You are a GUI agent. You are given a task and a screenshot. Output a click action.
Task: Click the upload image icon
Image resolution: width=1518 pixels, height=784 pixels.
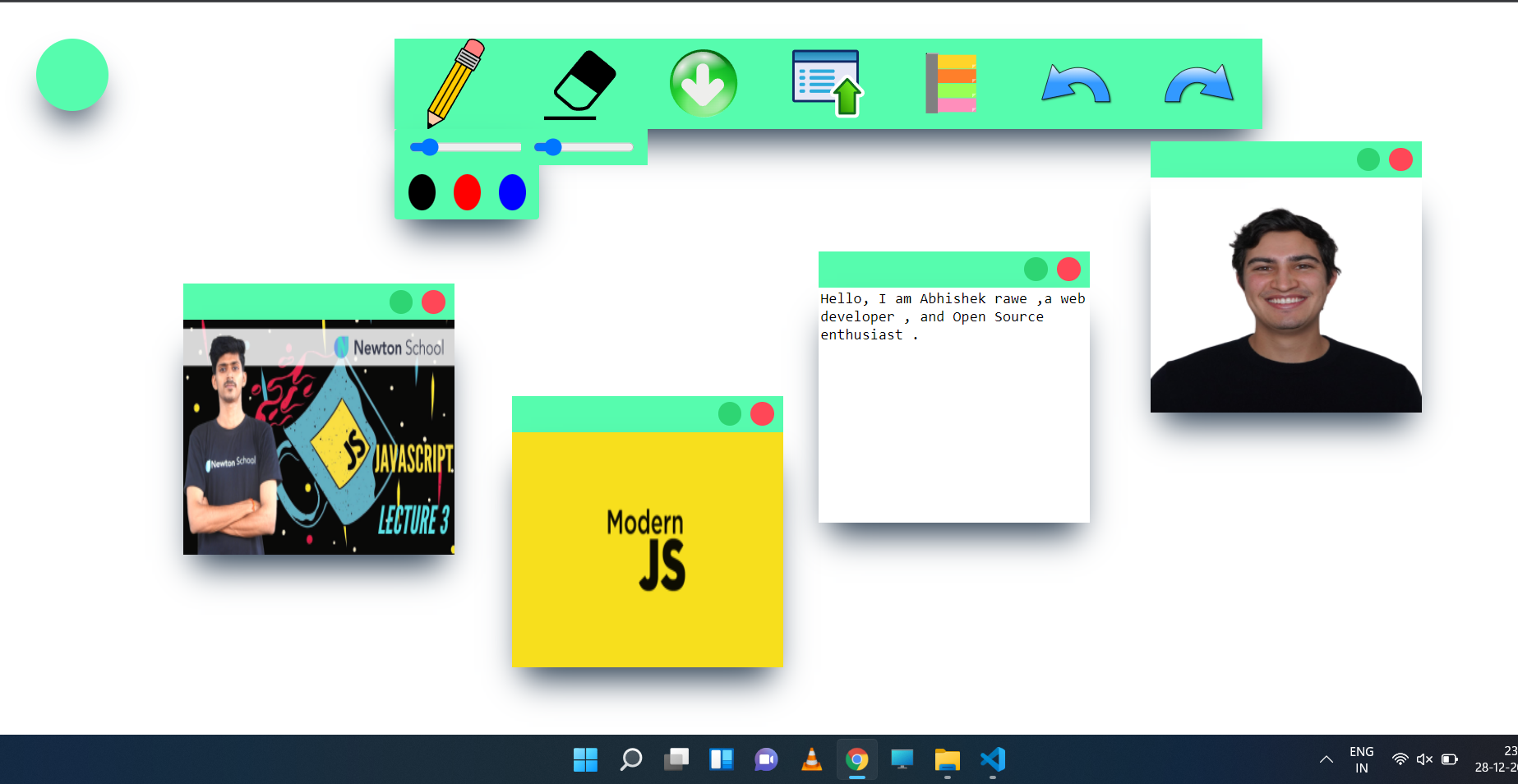(x=827, y=84)
